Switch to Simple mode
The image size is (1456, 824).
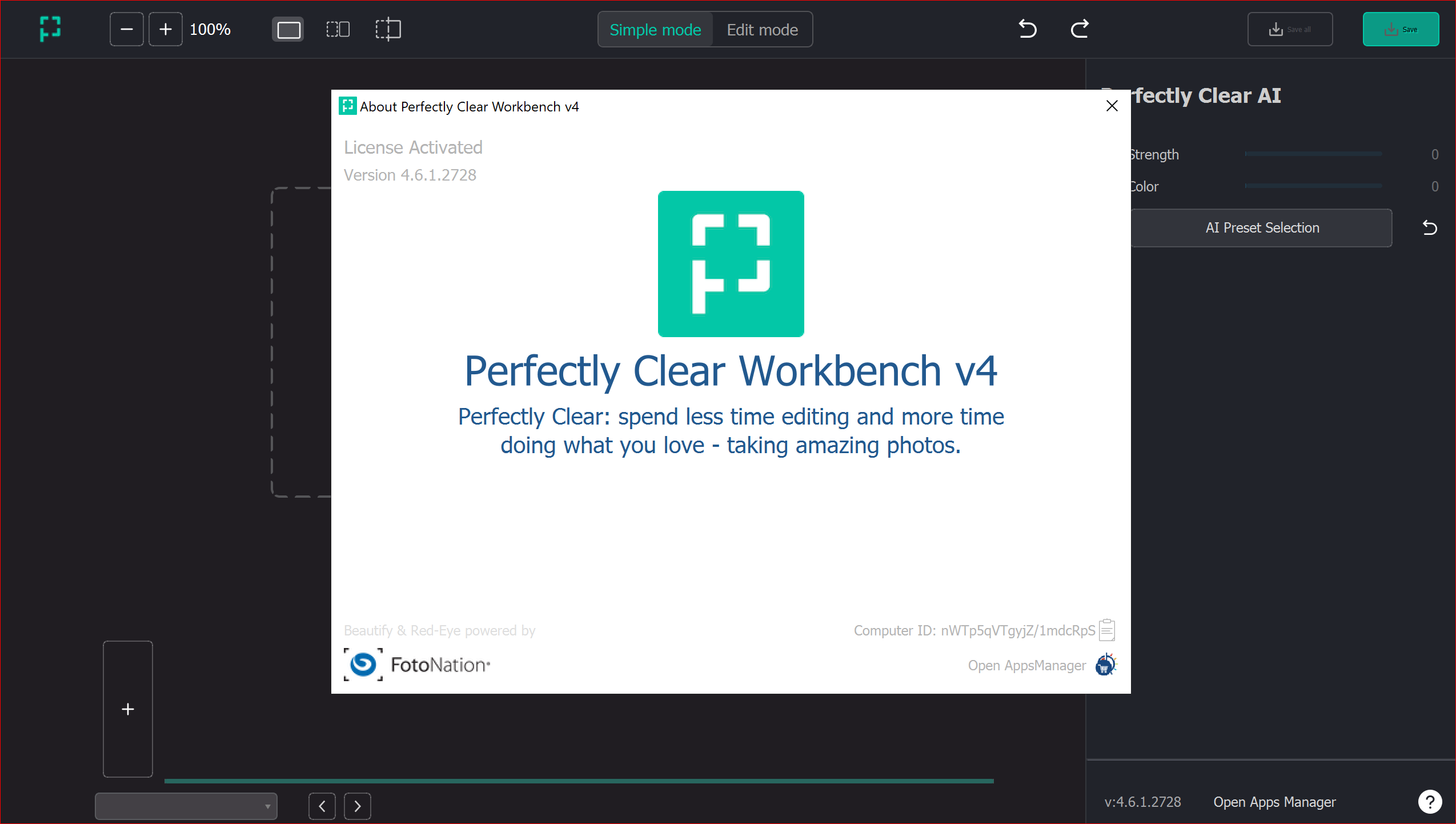coord(655,30)
